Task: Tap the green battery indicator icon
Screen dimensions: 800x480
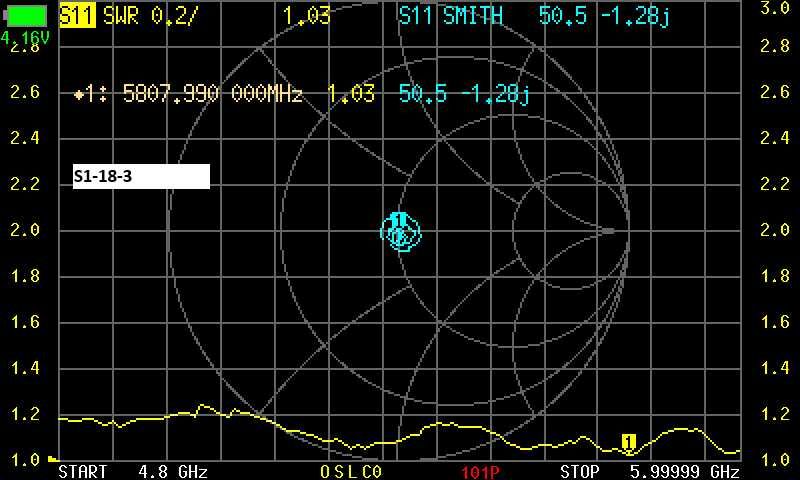Action: coord(26,16)
